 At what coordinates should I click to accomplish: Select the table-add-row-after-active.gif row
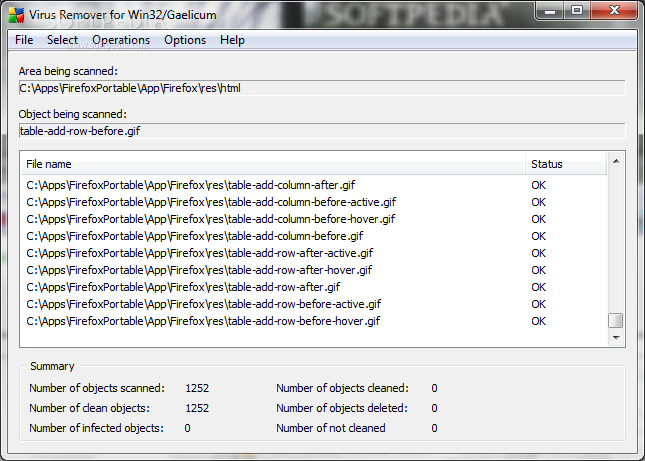coord(315,253)
